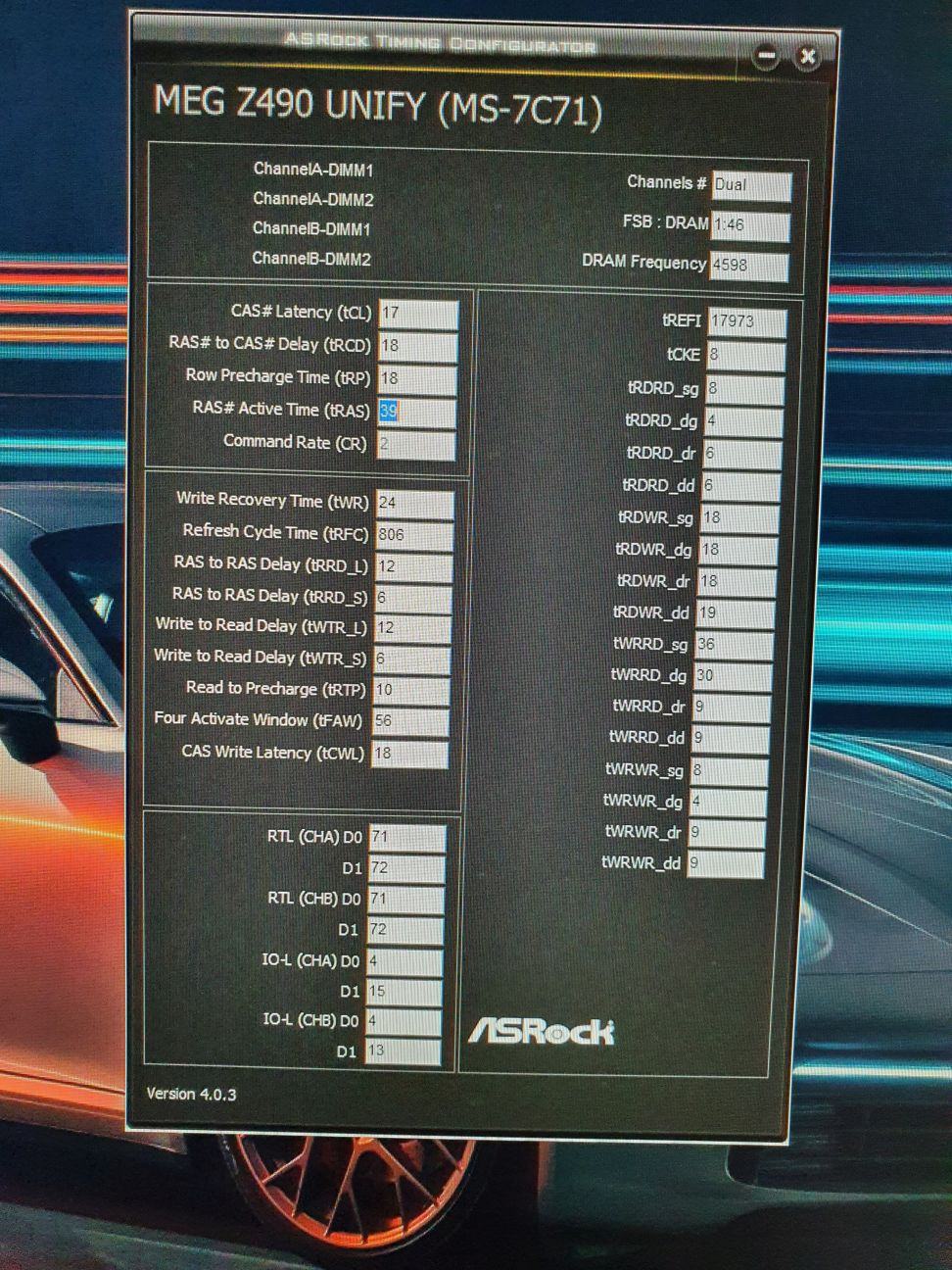Focus the RAS# Active Time (tRAS) field
Image resolution: width=952 pixels, height=1270 pixels.
pyautogui.click(x=416, y=412)
